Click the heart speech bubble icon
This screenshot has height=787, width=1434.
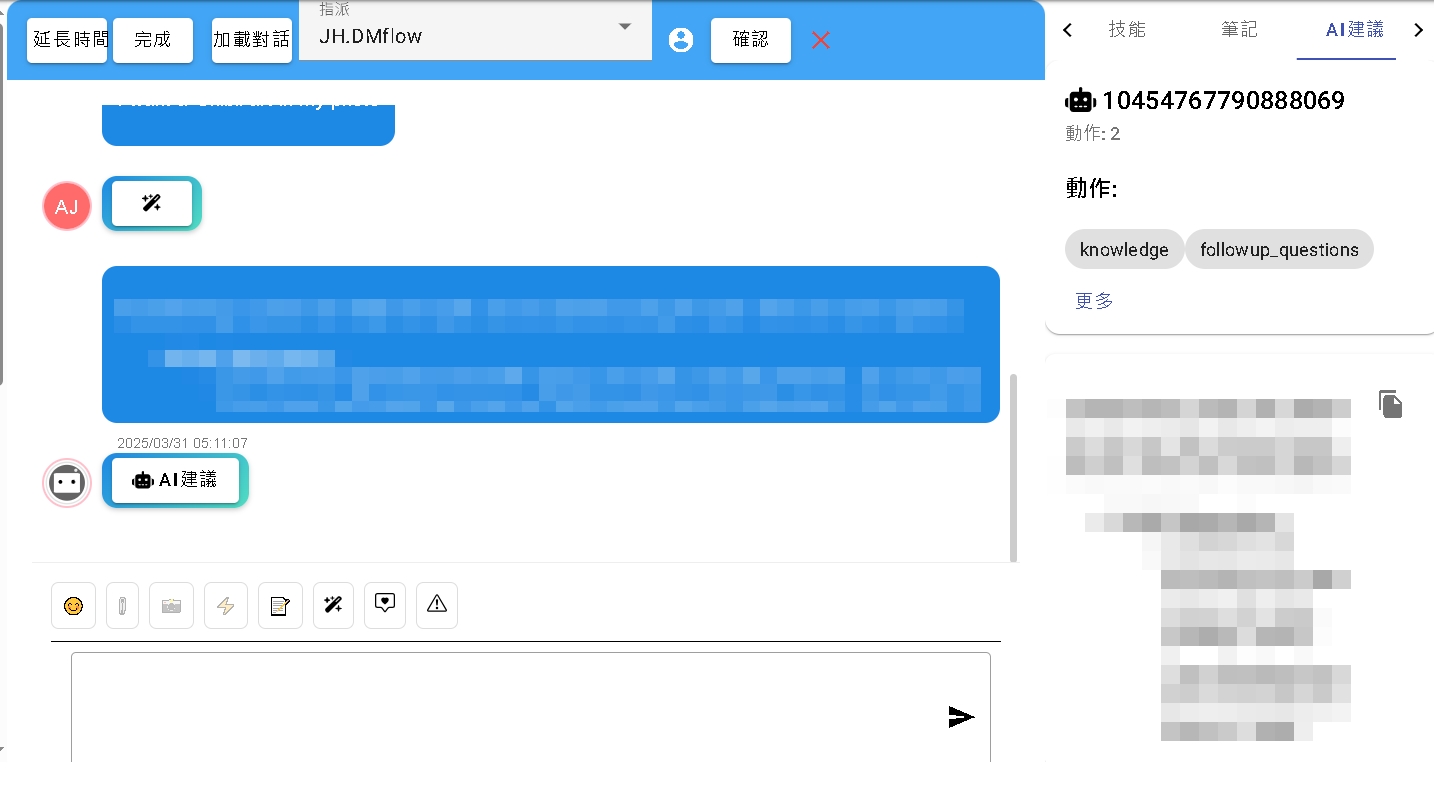[x=385, y=604]
